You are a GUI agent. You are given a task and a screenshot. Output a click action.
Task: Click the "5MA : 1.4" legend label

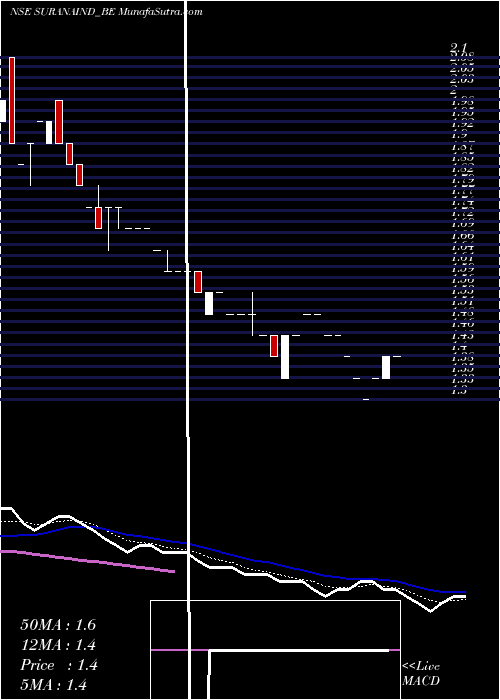[x=54, y=685]
